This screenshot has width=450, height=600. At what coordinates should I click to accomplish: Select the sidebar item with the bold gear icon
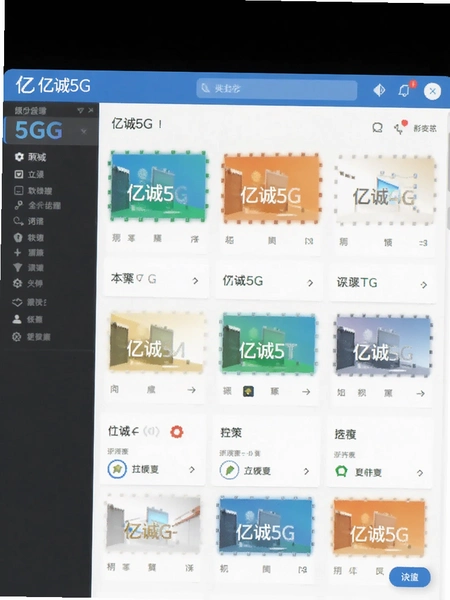pos(30,157)
